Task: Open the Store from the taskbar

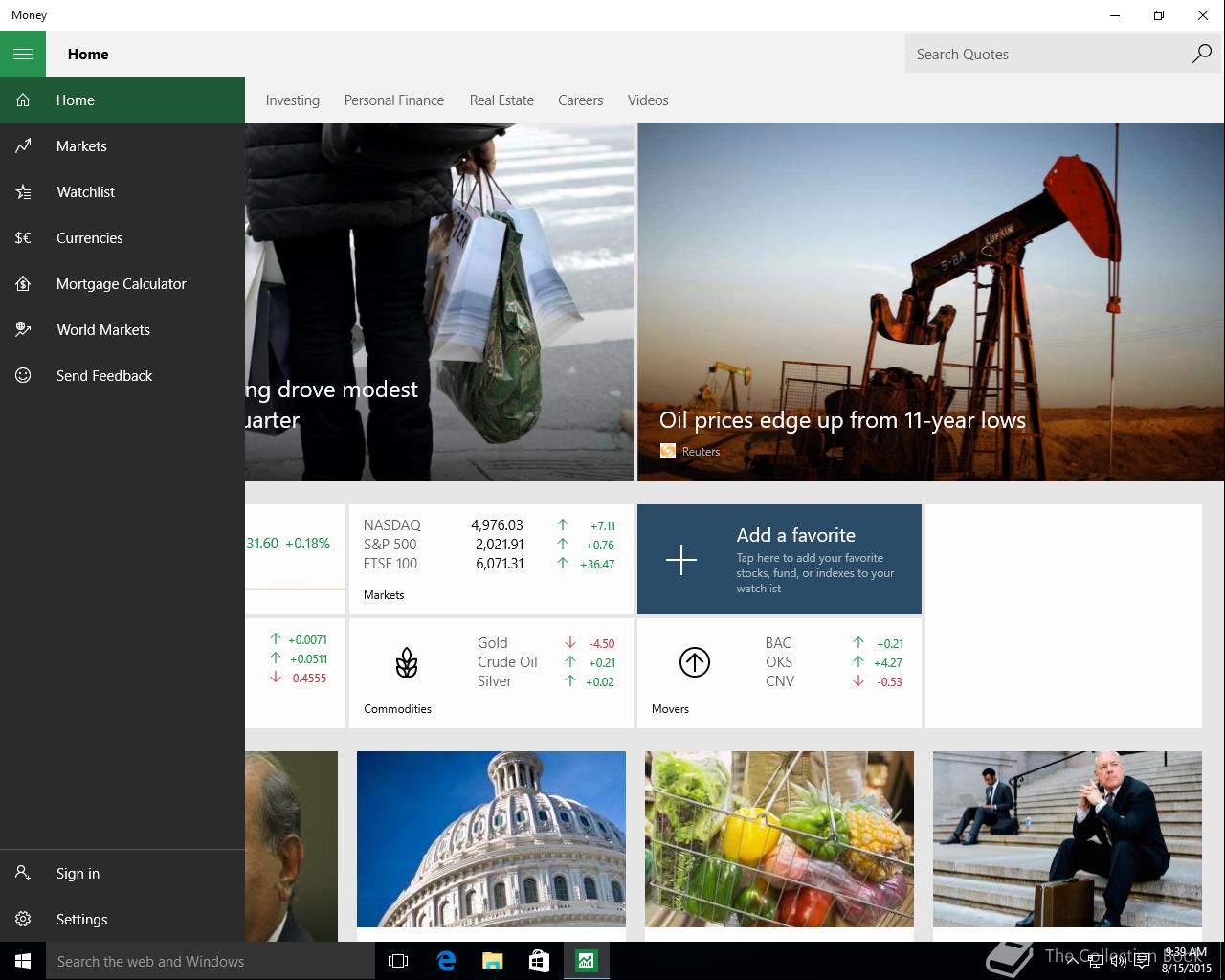Action: (539, 961)
